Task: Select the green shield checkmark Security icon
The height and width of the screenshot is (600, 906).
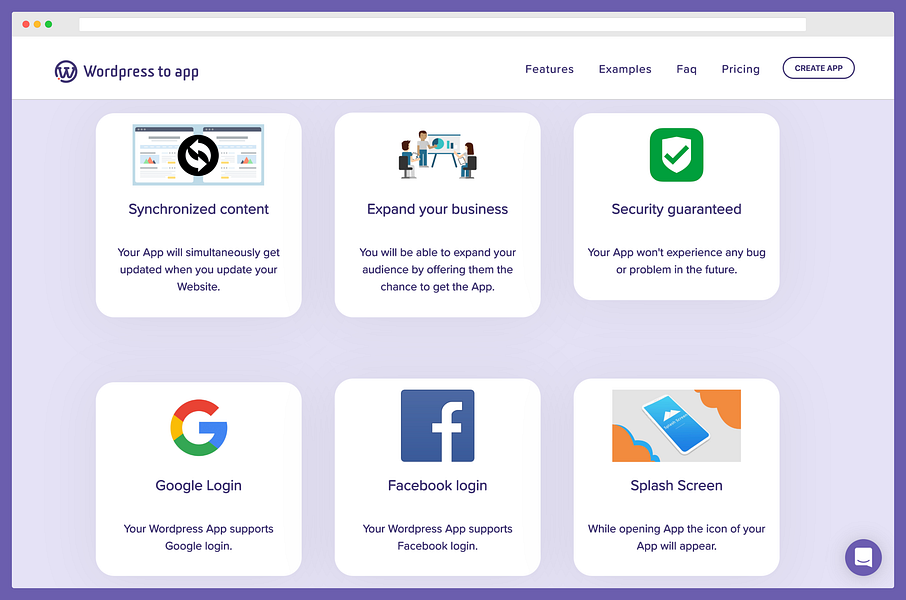Action: coord(676,155)
